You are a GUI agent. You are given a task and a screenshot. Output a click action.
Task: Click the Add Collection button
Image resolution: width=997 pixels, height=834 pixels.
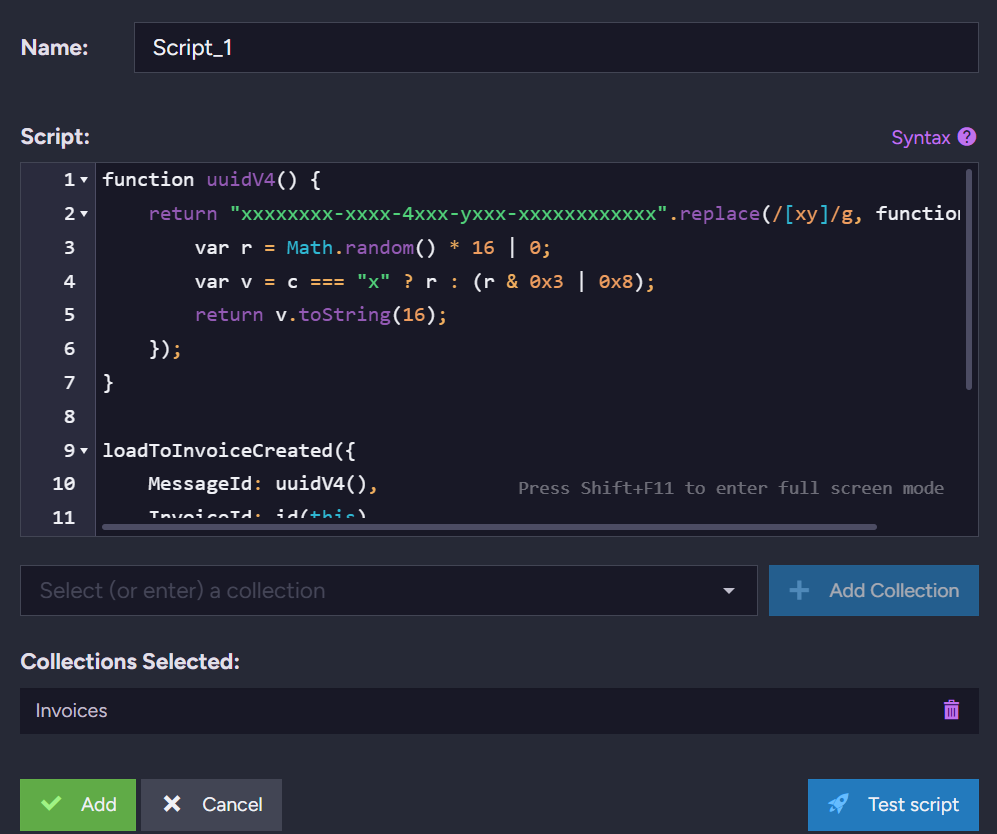(874, 591)
